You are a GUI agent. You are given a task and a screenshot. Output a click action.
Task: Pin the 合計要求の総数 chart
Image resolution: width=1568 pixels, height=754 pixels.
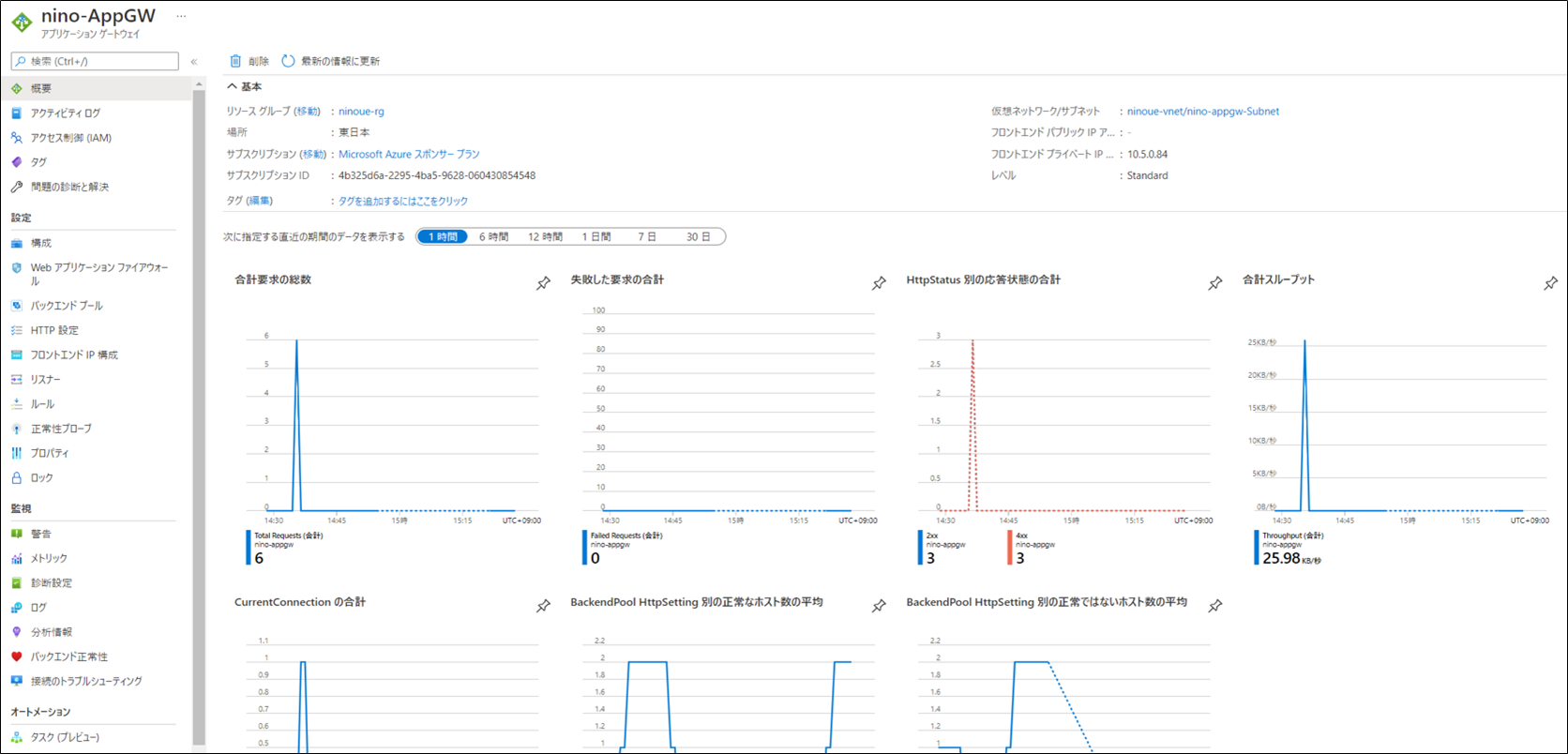(543, 283)
